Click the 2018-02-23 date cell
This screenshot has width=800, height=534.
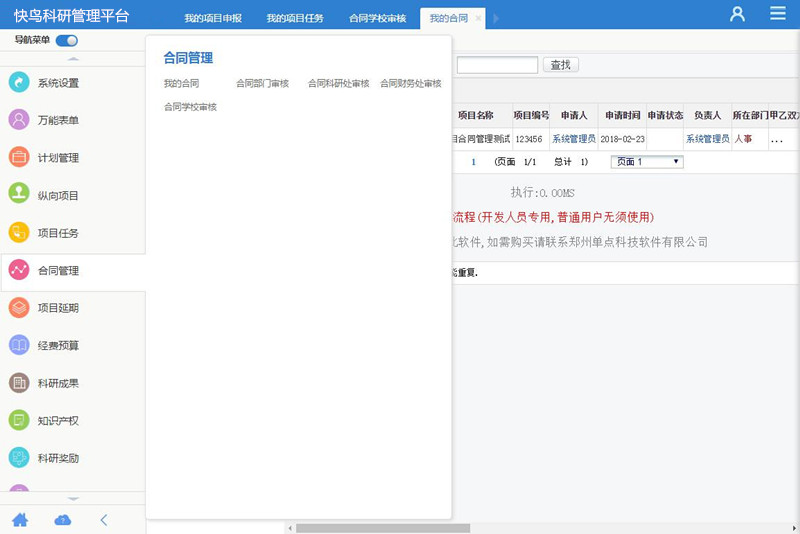click(x=622, y=139)
